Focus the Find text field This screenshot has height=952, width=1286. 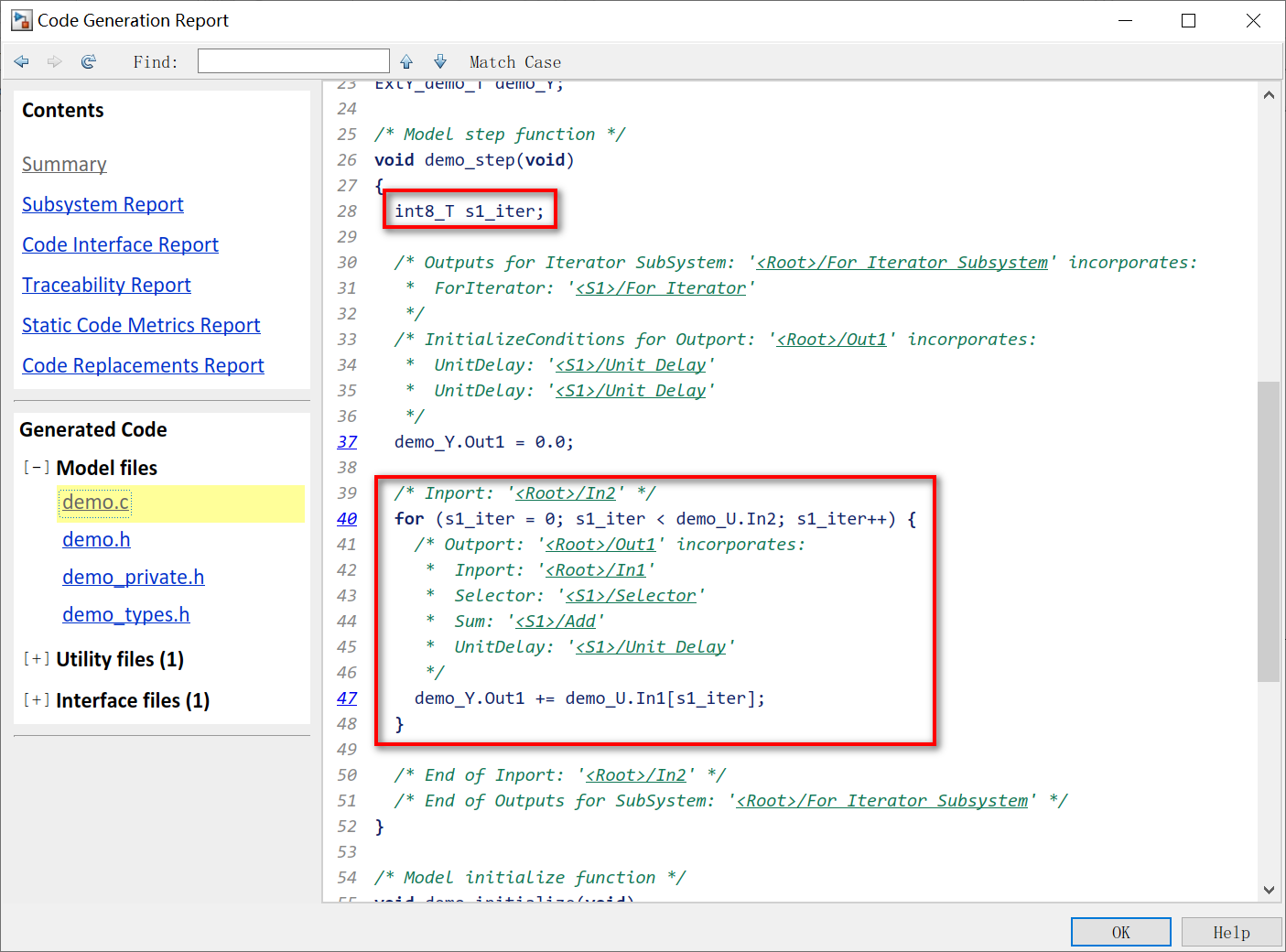294,61
